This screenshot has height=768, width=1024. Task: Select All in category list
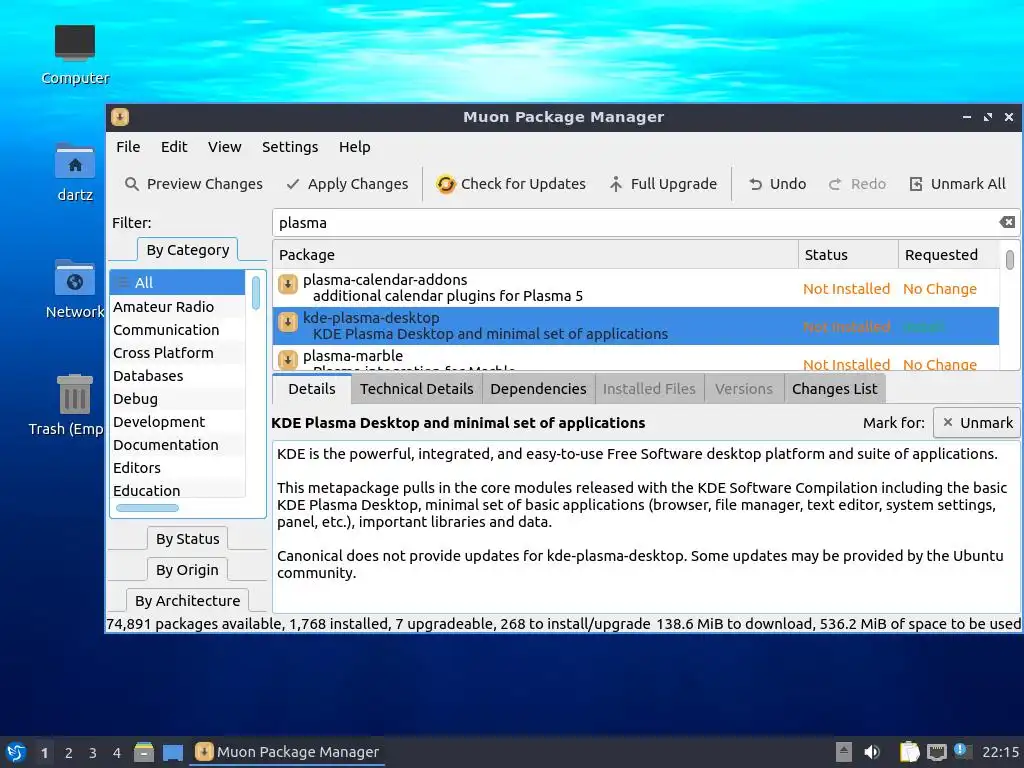click(178, 283)
